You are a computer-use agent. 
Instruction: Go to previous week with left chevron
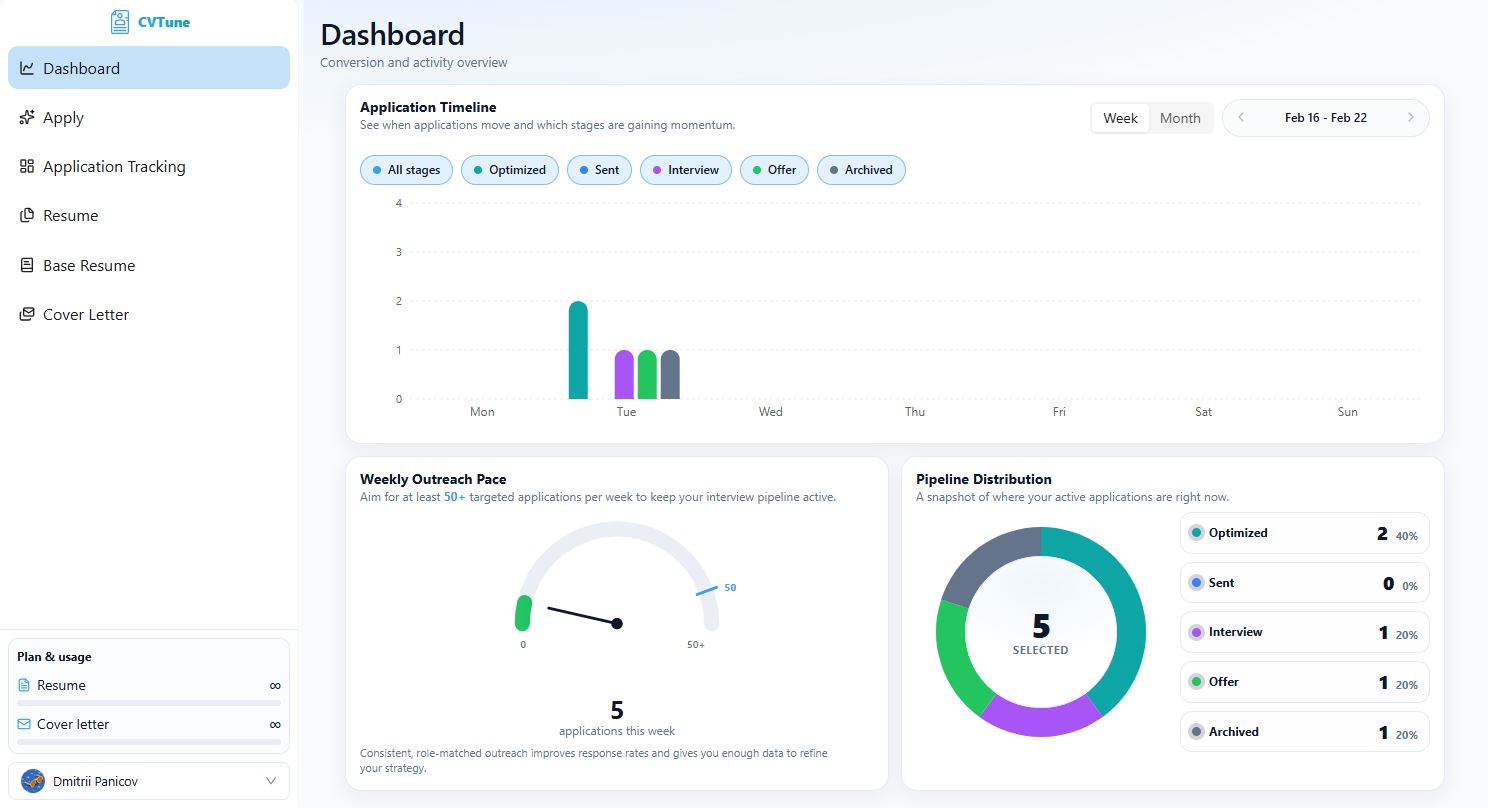coord(1241,118)
